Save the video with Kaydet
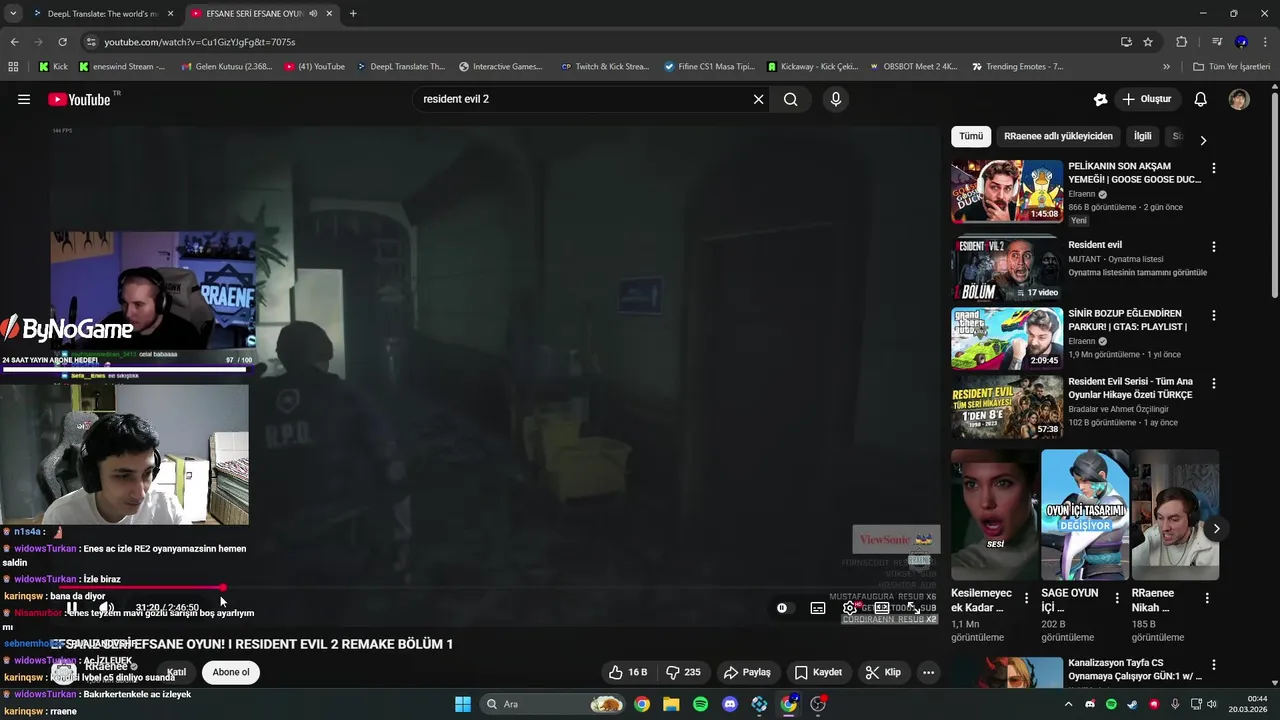The image size is (1280, 720). pyautogui.click(x=818, y=672)
